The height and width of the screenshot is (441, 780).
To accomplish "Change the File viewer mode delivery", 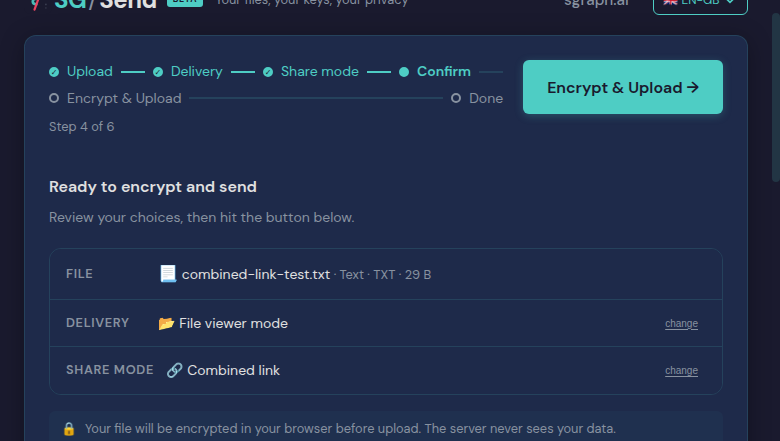I will click(x=681, y=324).
